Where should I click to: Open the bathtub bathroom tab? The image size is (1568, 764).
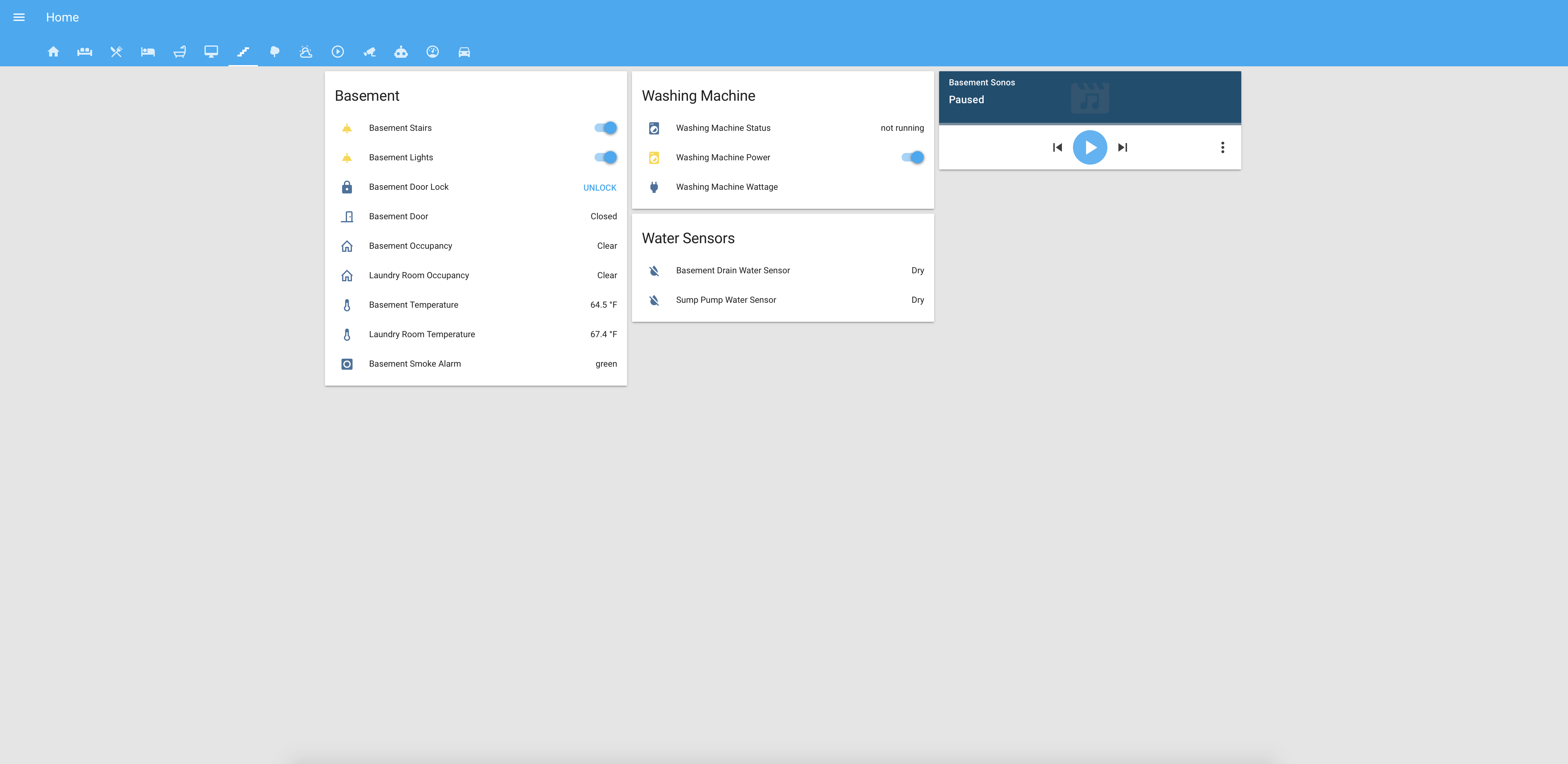click(x=180, y=52)
